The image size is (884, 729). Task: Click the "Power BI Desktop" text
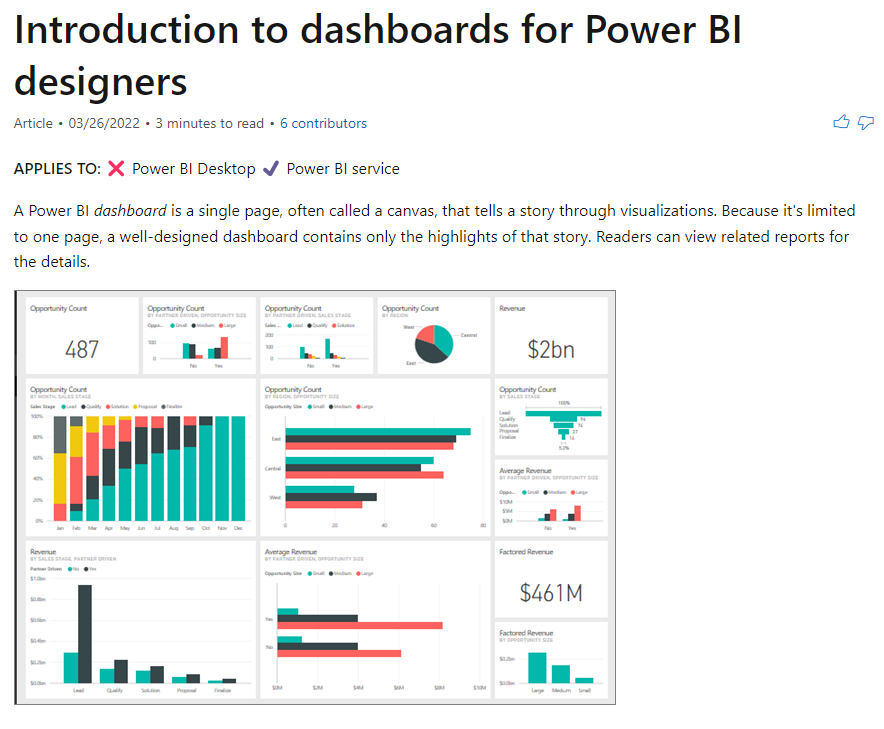pyautogui.click(x=193, y=169)
